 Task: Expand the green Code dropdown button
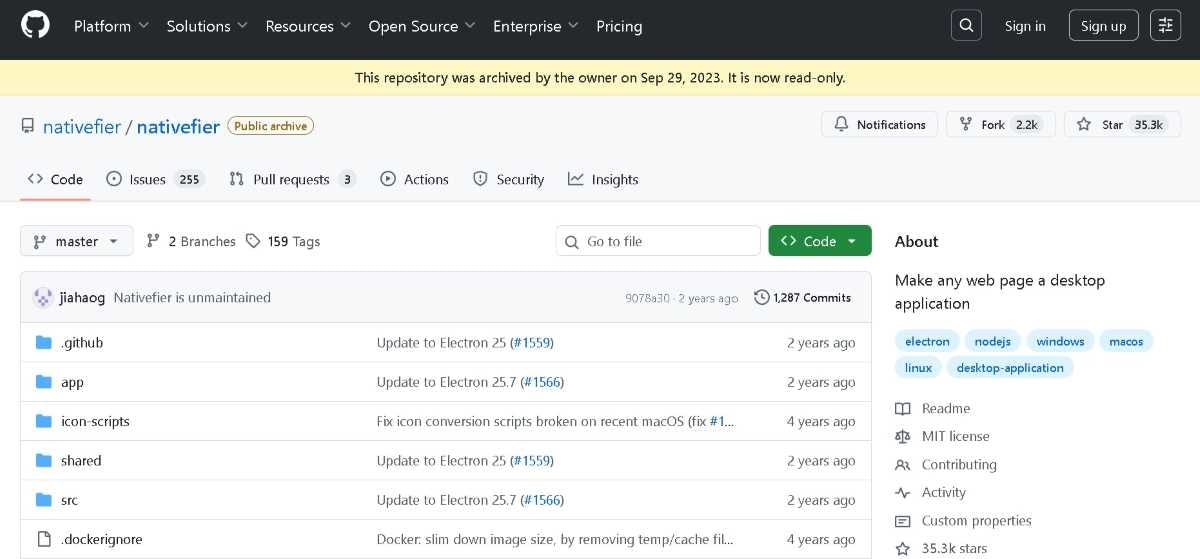tap(819, 241)
